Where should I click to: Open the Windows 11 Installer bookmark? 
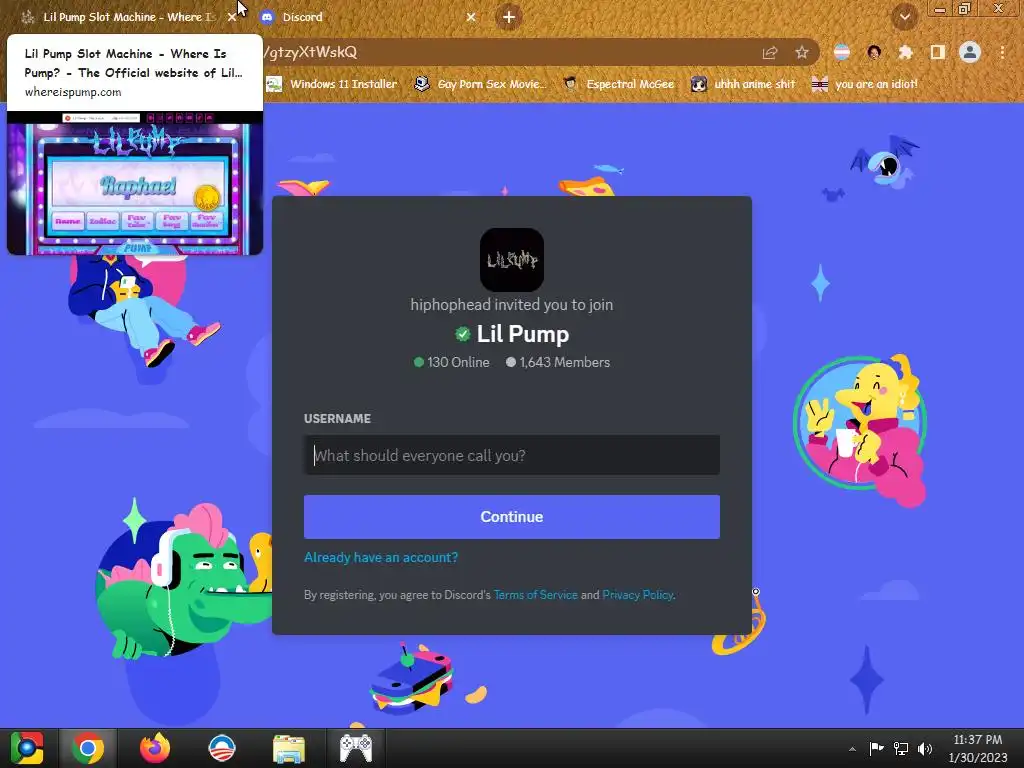click(332, 84)
